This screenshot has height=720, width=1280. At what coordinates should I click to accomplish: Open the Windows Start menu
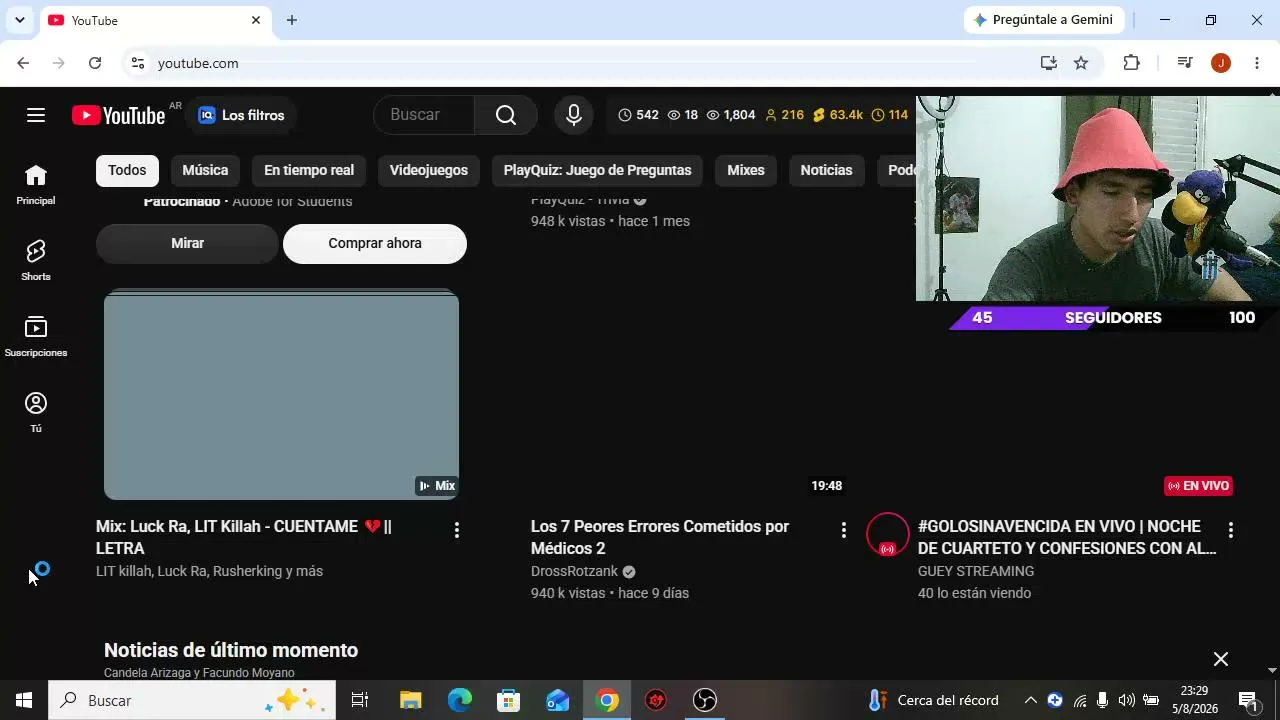click(24, 700)
